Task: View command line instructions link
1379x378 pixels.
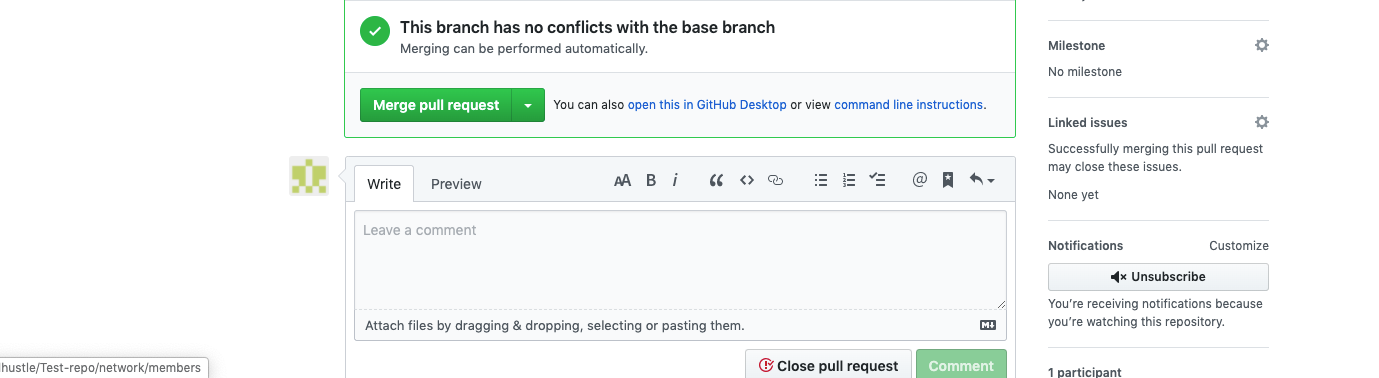Action: click(908, 104)
